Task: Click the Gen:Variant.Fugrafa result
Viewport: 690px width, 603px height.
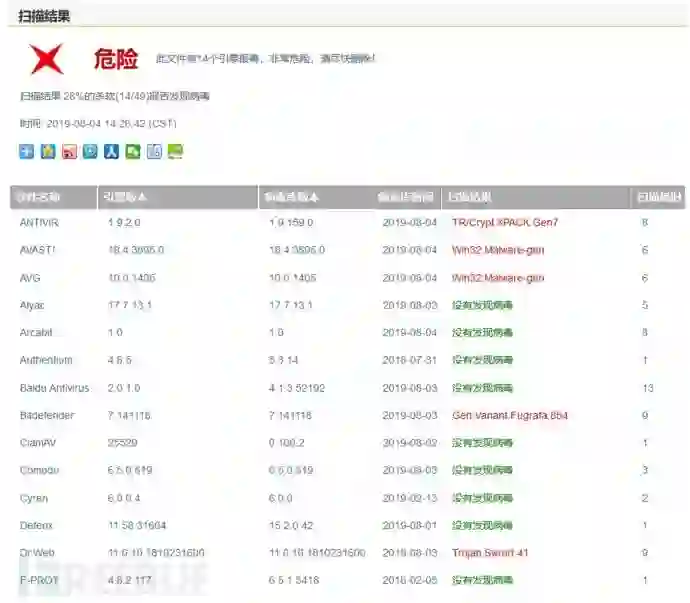Action: coord(510,415)
